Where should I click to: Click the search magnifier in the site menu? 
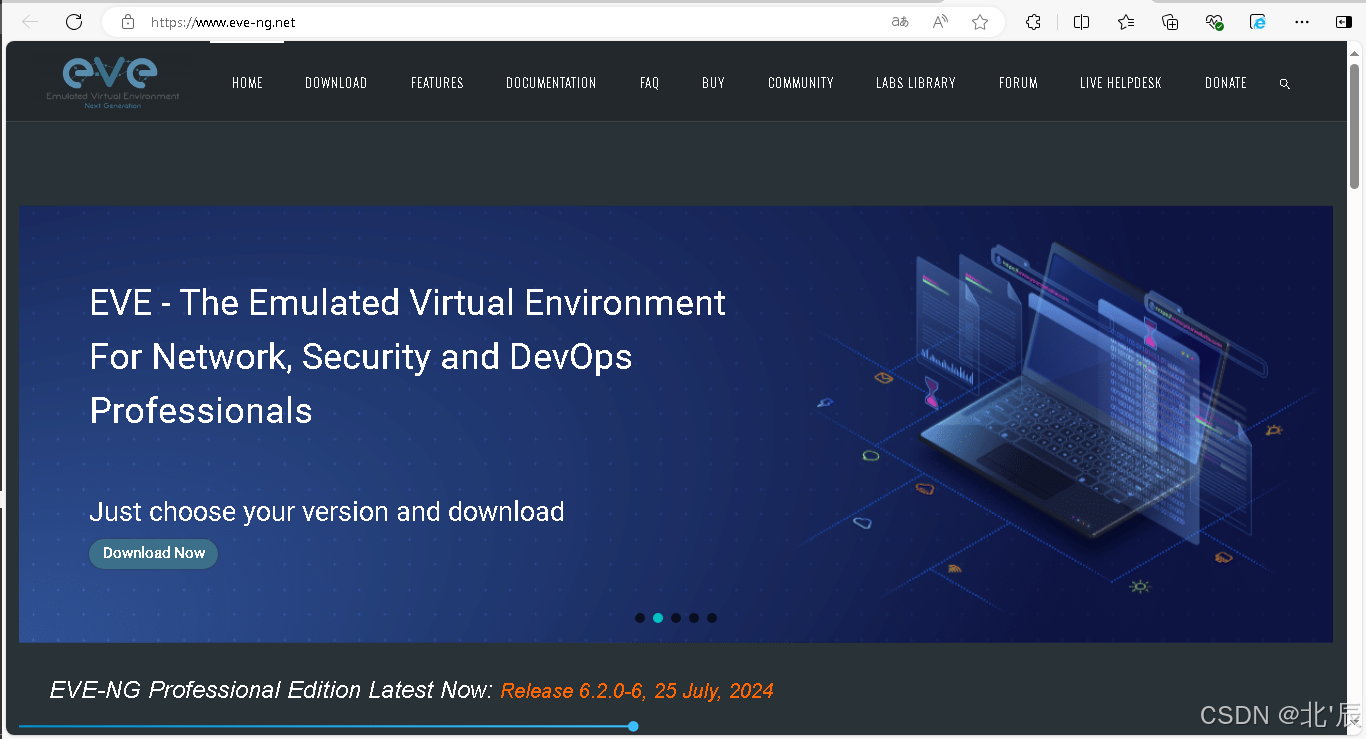tap(1285, 84)
